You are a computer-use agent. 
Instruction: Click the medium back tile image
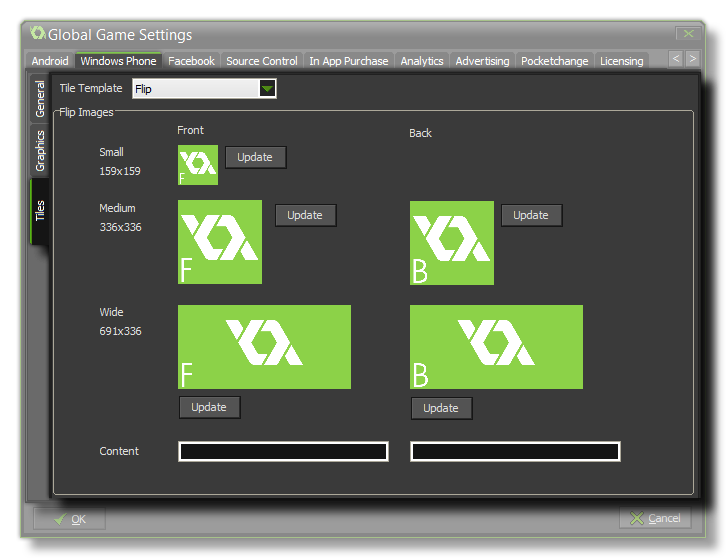coord(452,242)
